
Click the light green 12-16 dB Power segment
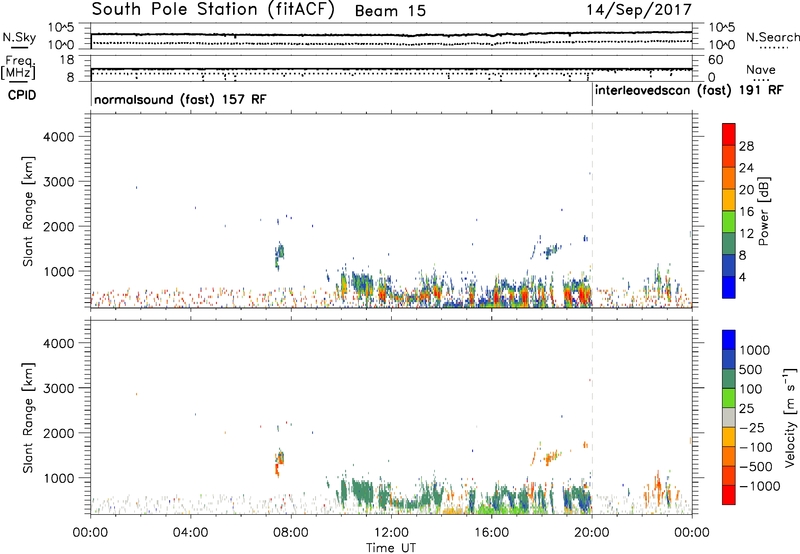pos(729,221)
